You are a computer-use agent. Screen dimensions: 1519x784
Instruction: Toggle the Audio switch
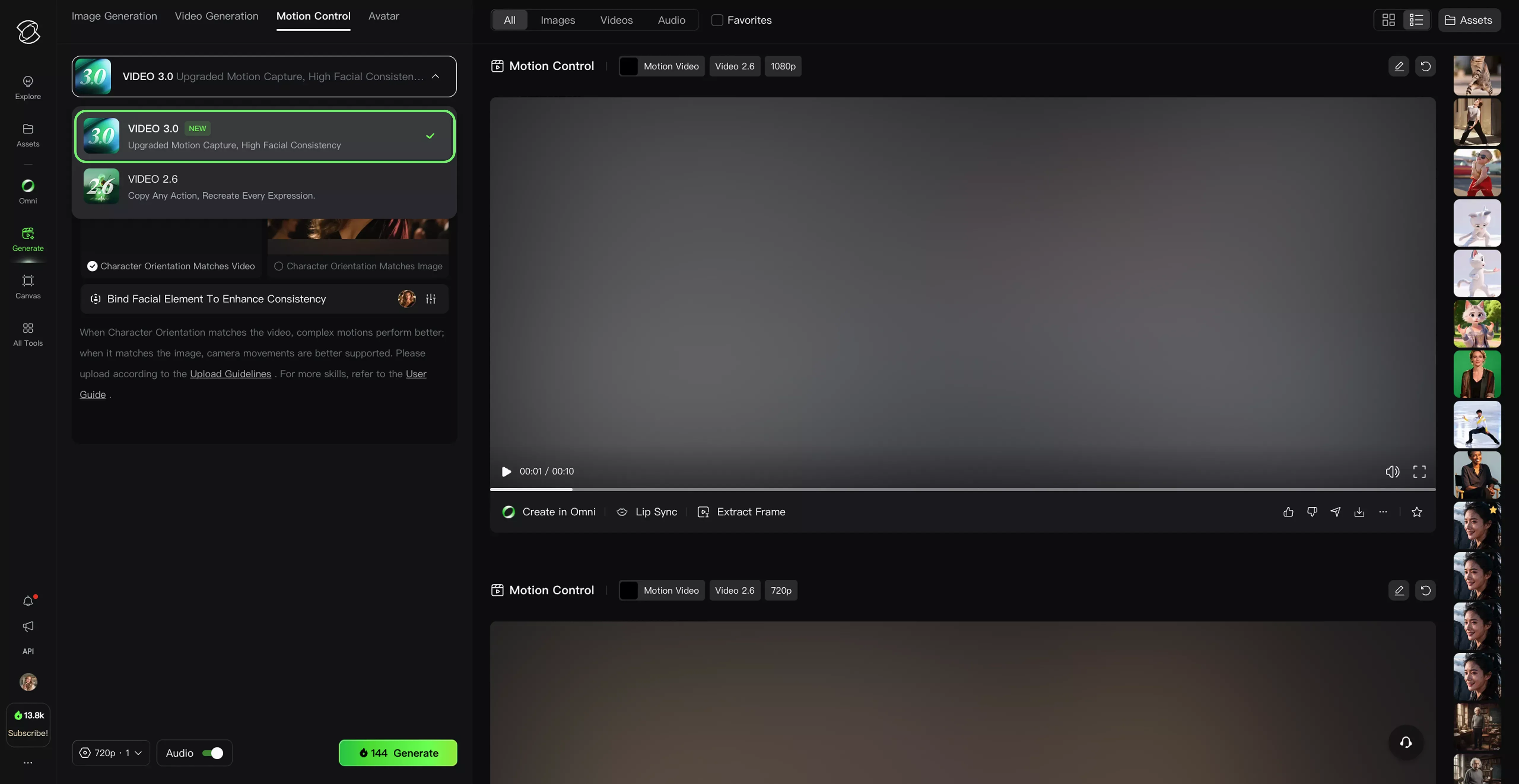click(x=212, y=753)
